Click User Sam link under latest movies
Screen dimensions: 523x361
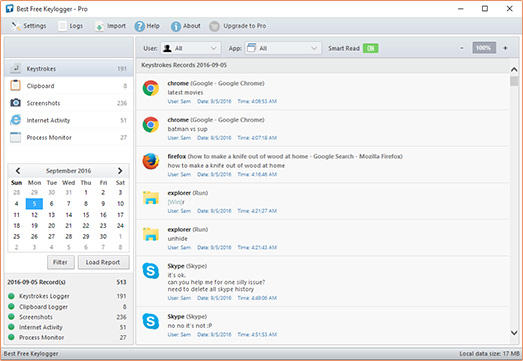[x=179, y=101]
